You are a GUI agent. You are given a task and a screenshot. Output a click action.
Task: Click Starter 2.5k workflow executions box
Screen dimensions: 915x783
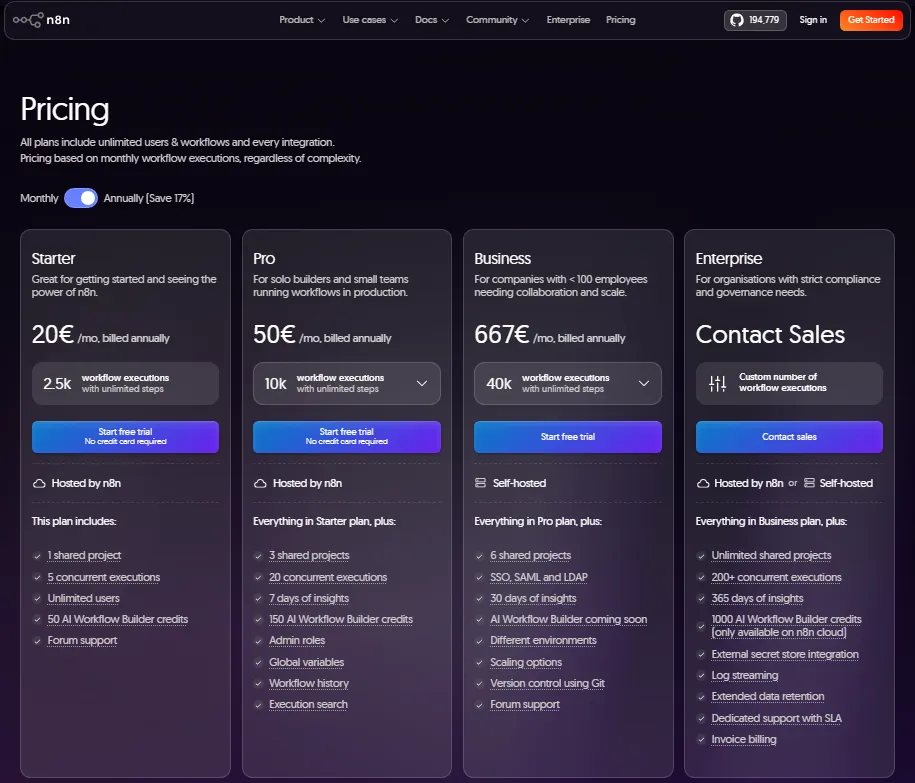pos(125,383)
